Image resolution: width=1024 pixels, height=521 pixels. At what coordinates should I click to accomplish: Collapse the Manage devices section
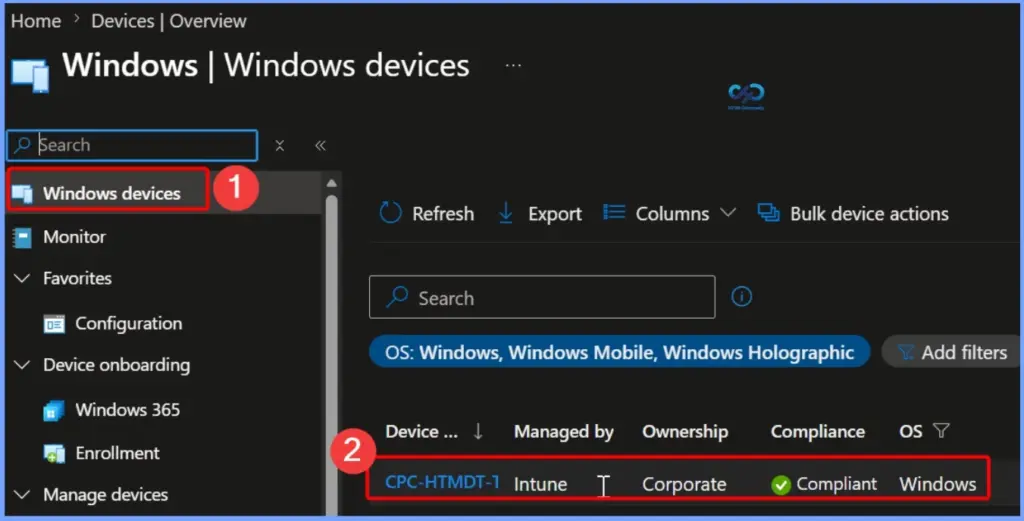pyautogui.click(x=22, y=495)
